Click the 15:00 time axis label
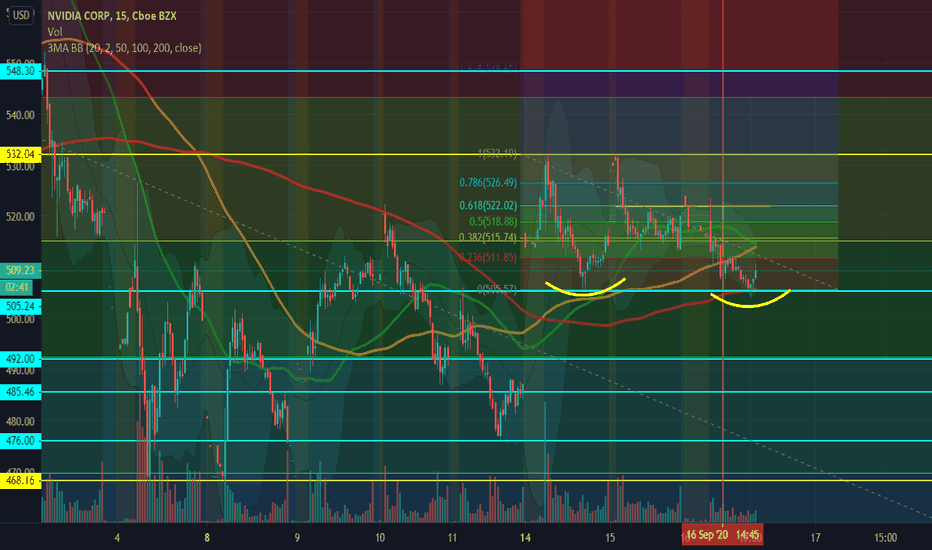Viewport: 932px width, 550px height. coord(886,538)
